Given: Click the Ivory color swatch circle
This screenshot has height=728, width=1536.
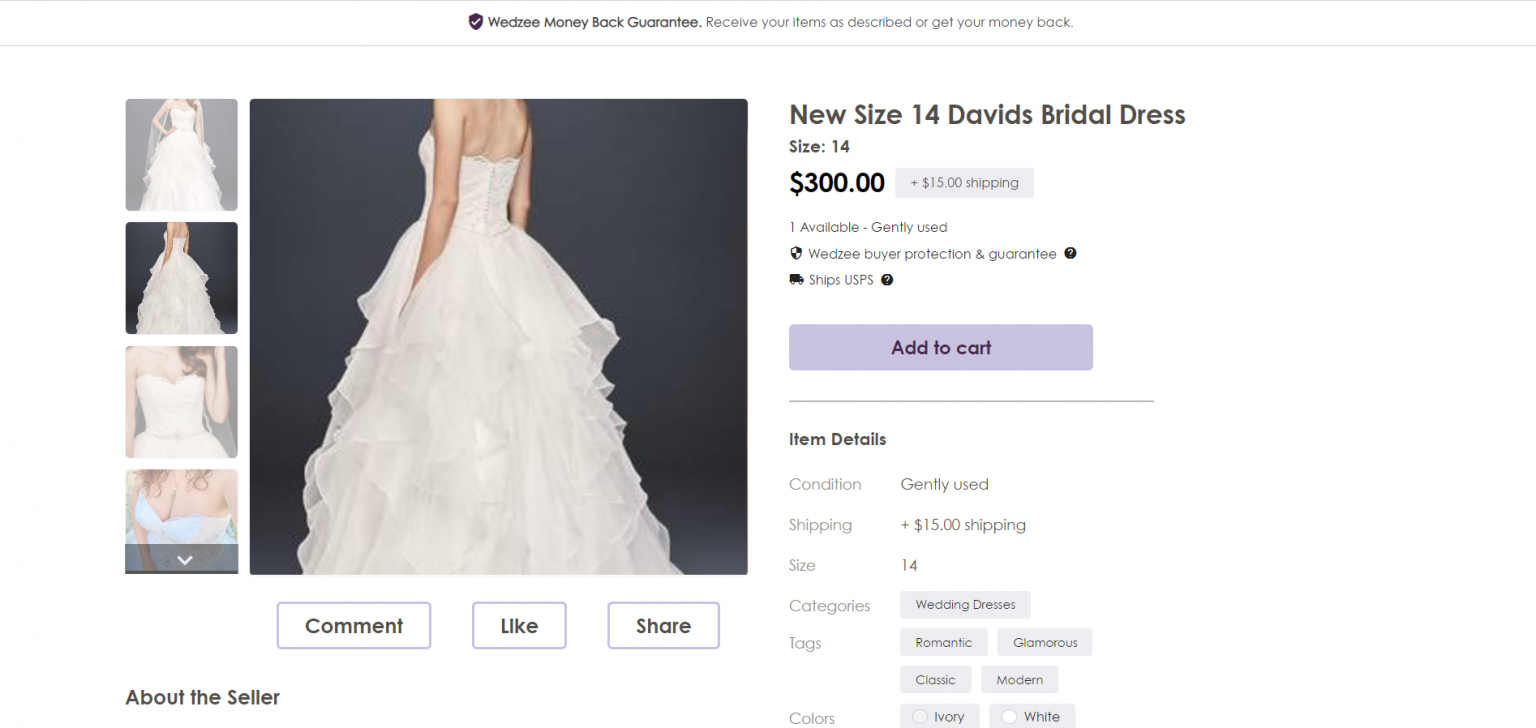Looking at the screenshot, I should [x=919, y=716].
